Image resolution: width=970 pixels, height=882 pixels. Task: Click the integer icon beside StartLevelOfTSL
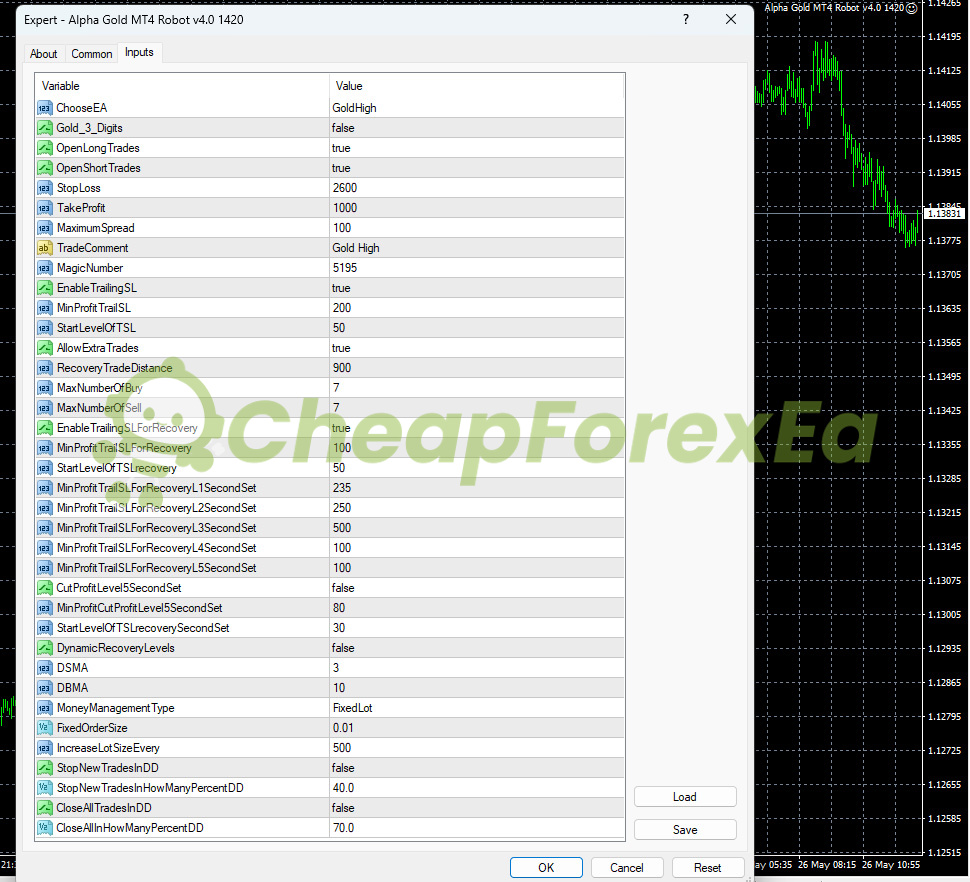(x=45, y=328)
